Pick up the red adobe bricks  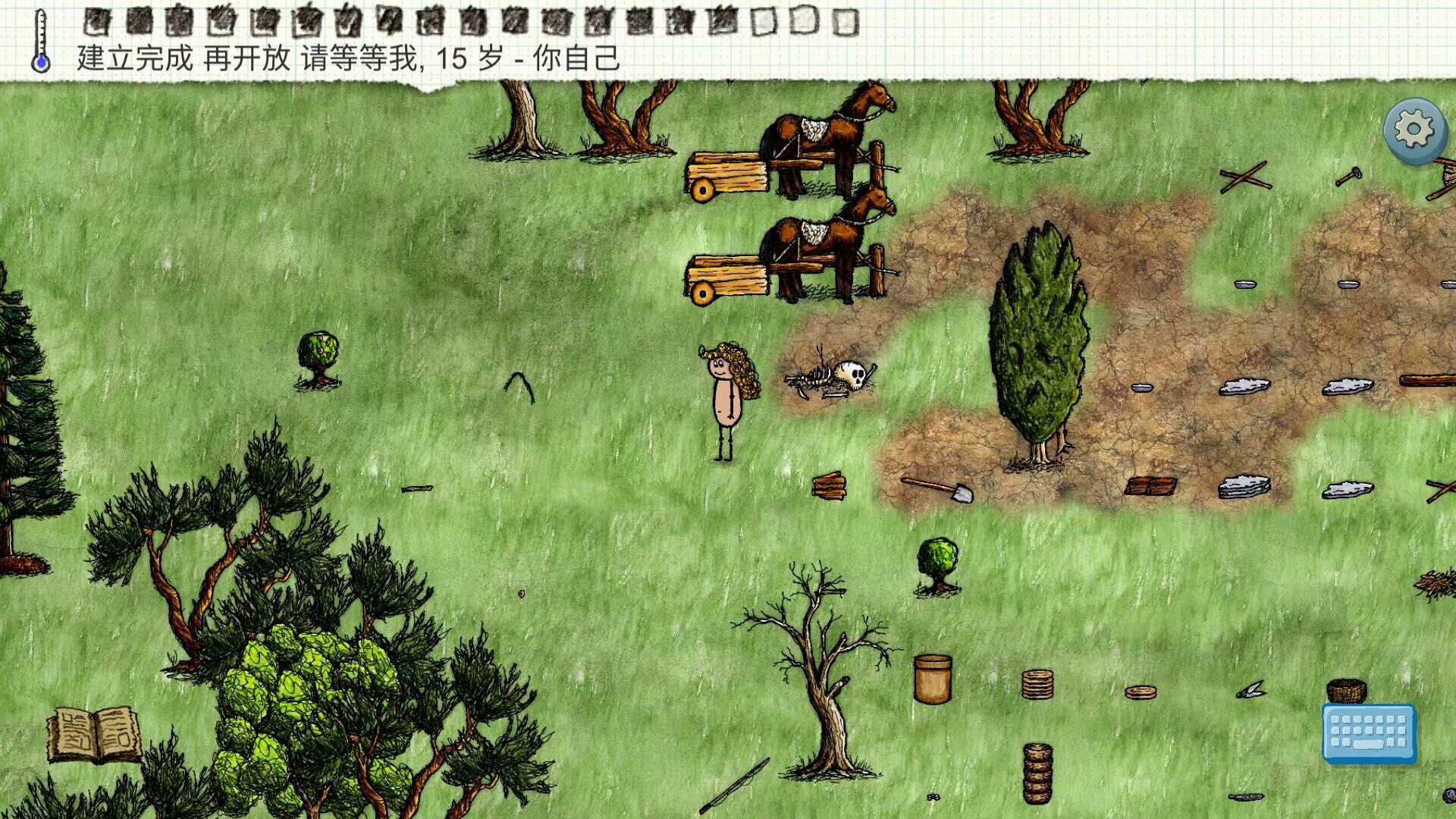pos(1150,485)
